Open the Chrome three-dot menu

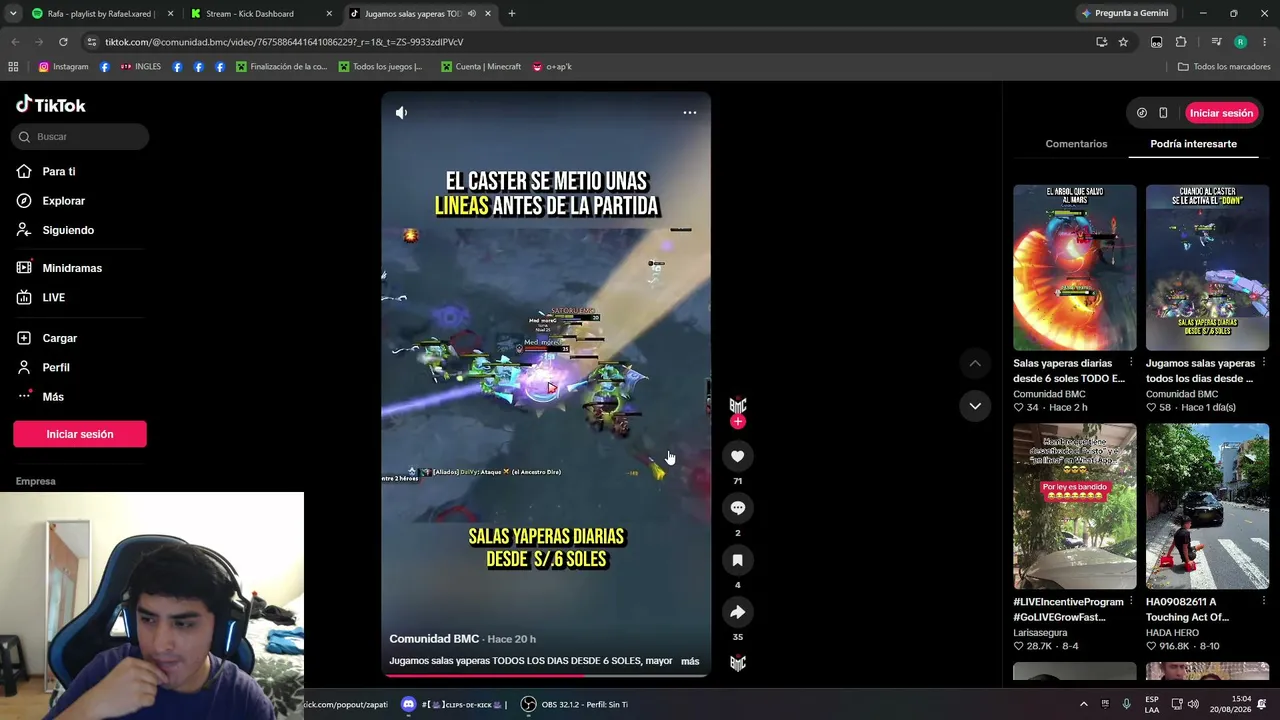[1264, 42]
